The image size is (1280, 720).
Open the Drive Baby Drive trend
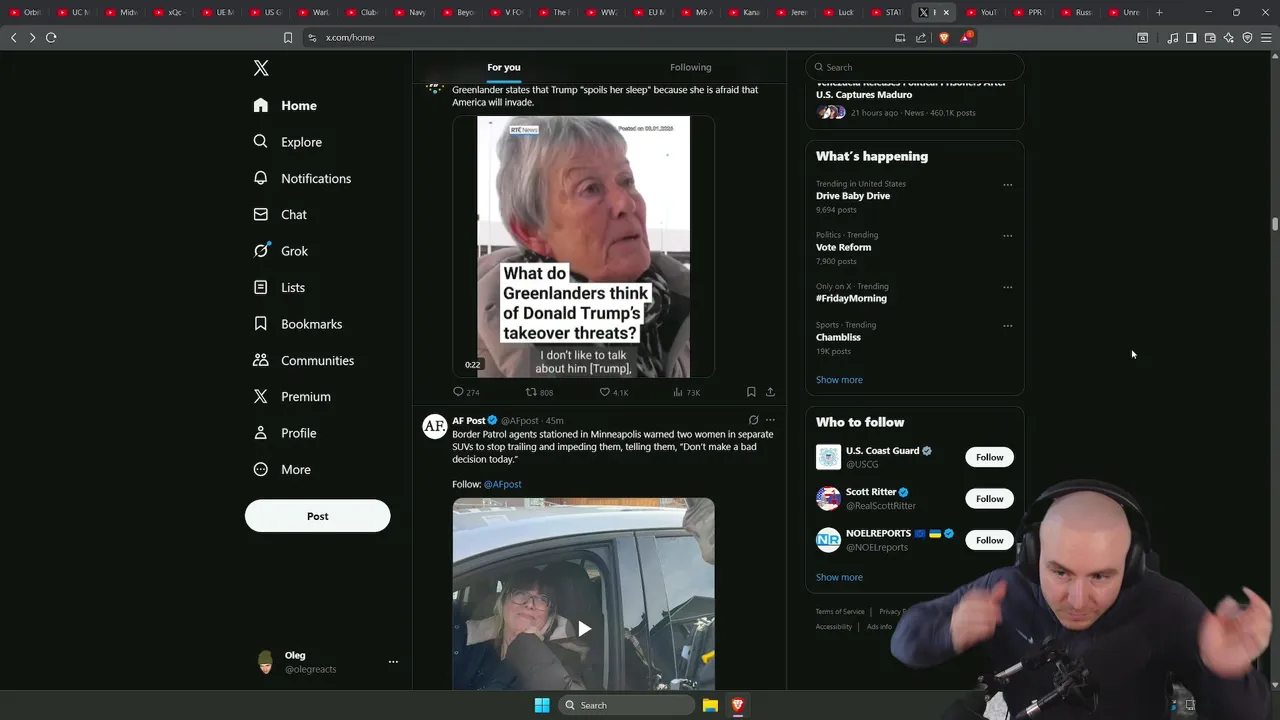(853, 196)
